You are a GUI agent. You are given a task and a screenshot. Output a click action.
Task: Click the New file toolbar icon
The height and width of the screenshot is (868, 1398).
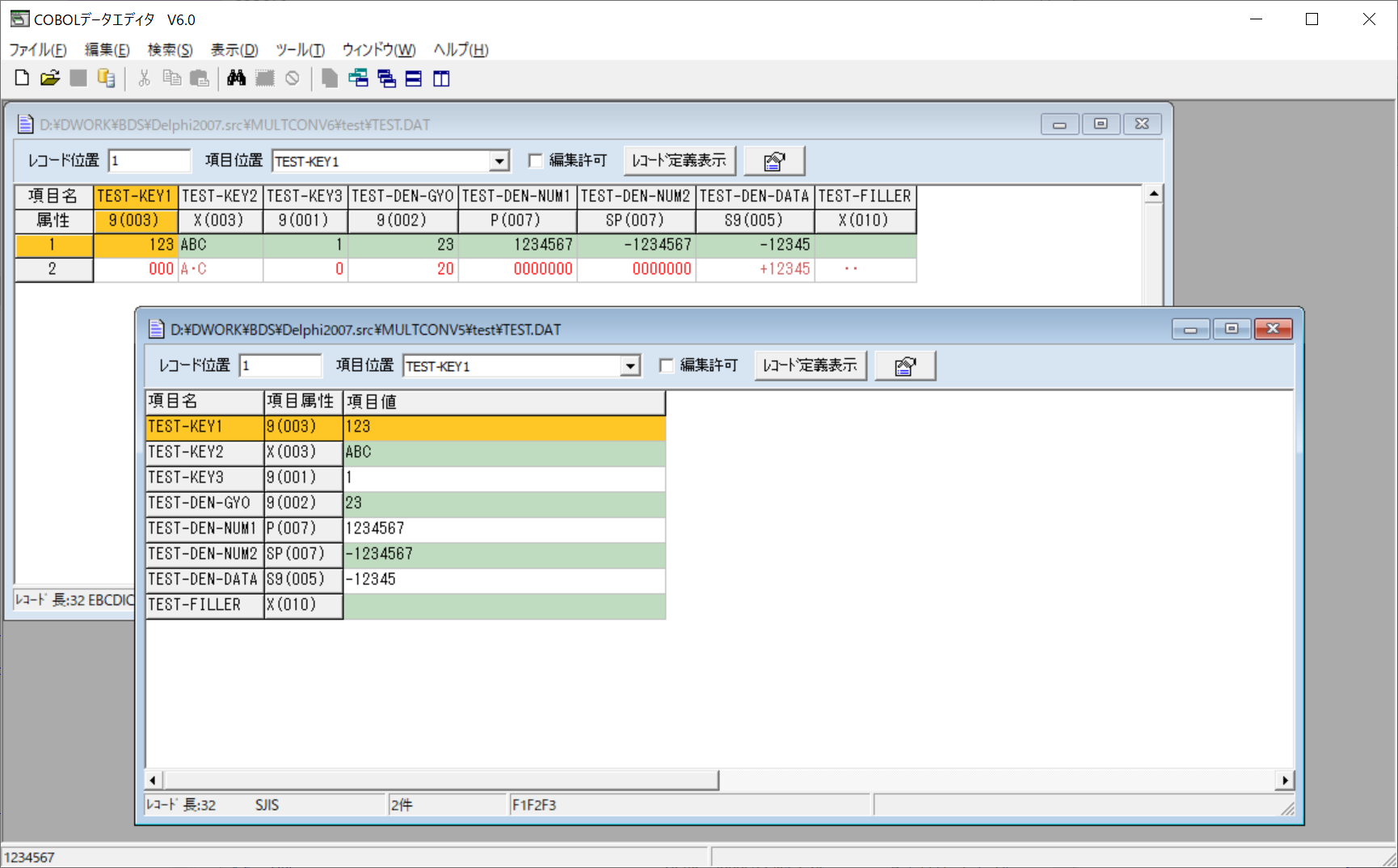tap(22, 78)
